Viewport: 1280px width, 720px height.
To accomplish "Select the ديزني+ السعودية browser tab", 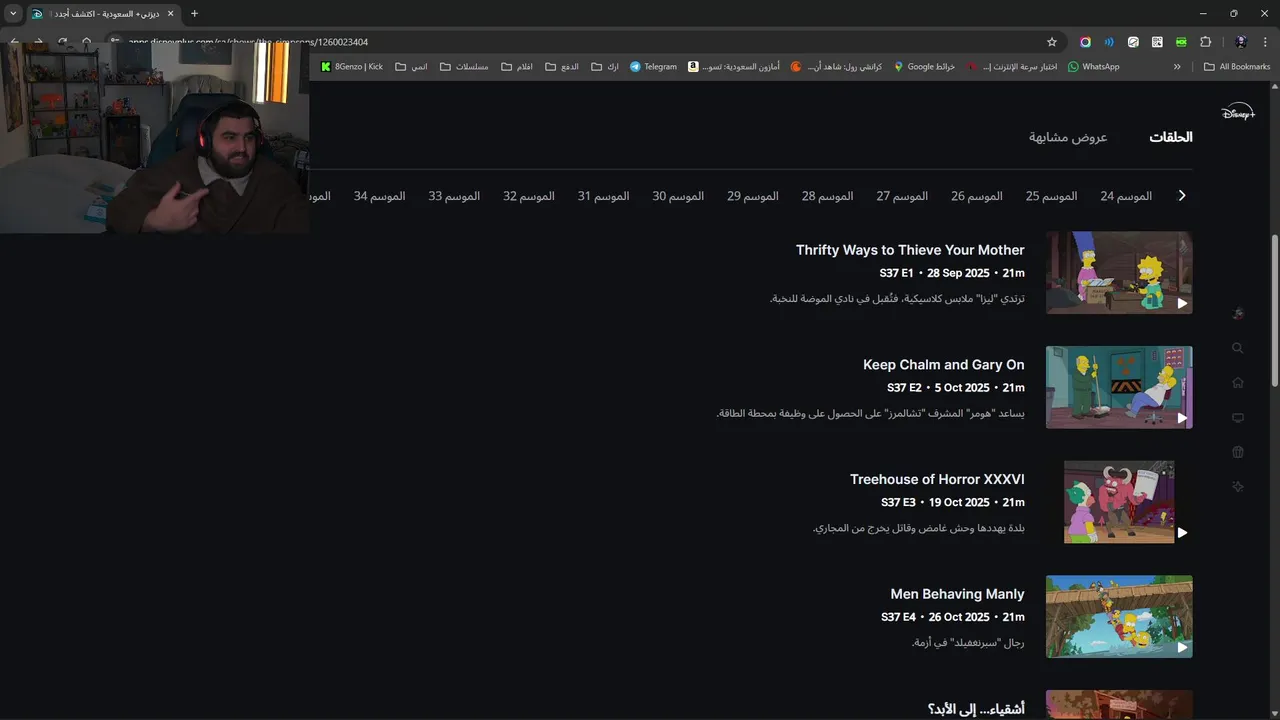I will [x=102, y=14].
